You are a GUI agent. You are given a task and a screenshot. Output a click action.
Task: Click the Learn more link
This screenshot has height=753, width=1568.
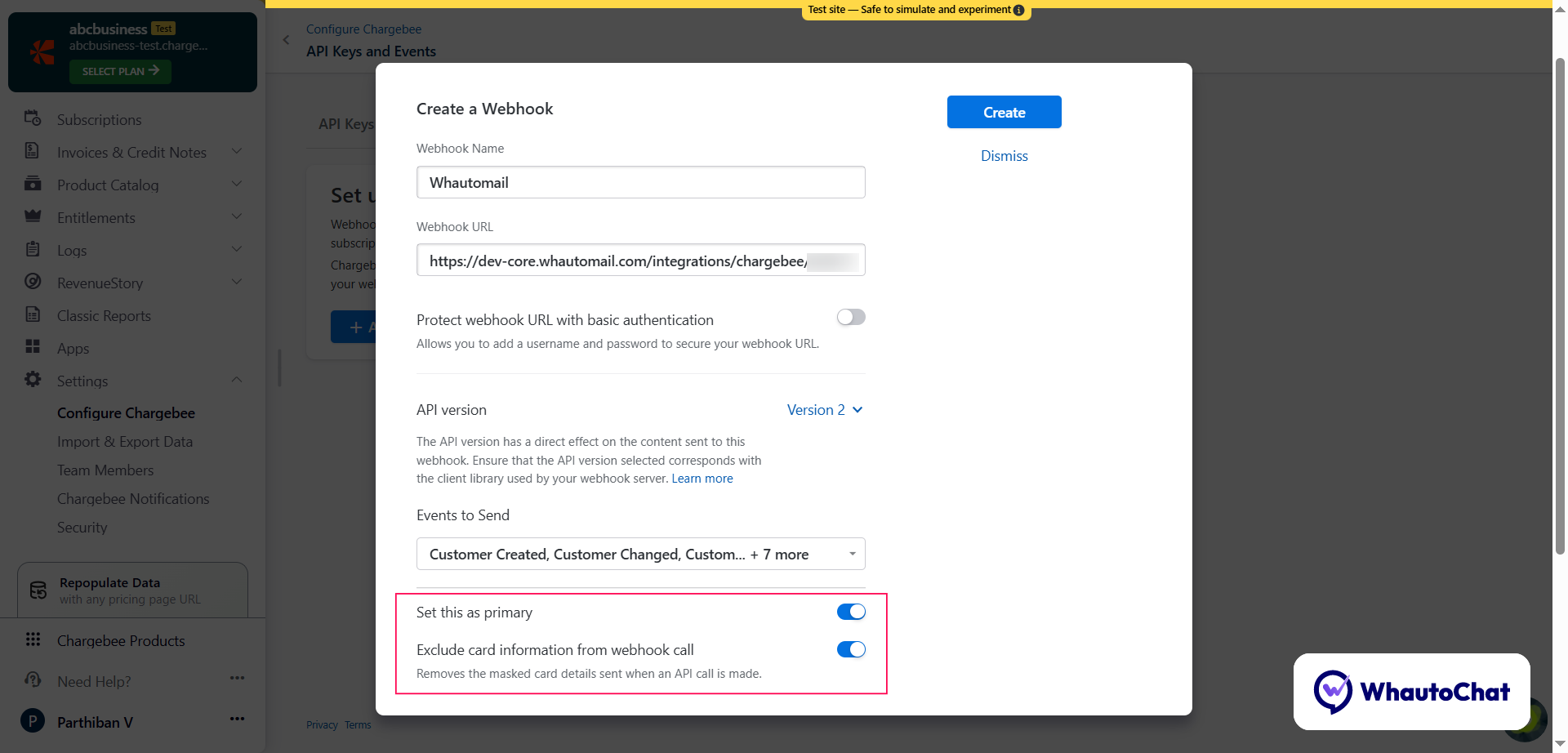[702, 478]
